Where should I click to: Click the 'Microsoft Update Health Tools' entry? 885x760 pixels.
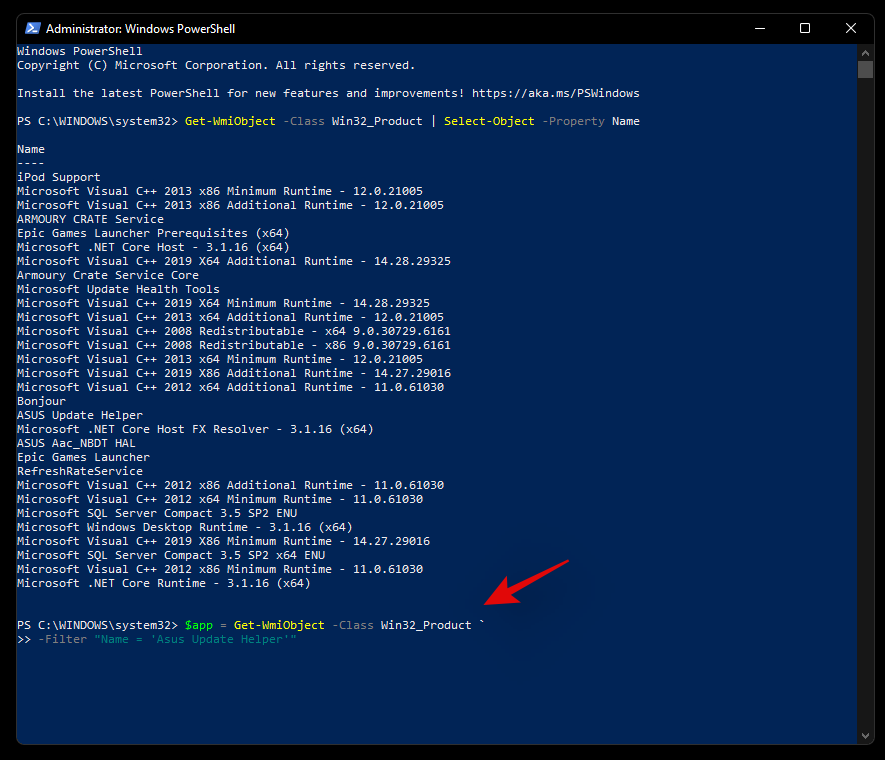click(118, 289)
